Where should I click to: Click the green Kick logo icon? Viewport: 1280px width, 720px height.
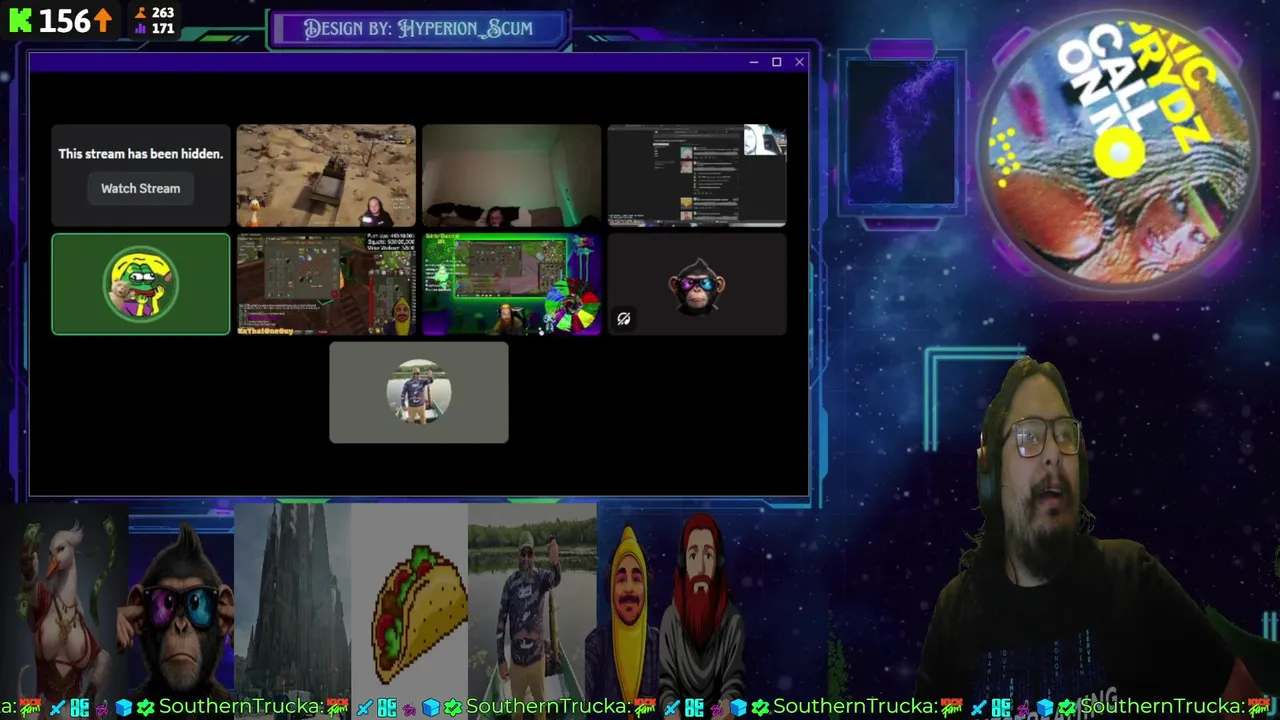pos(20,20)
